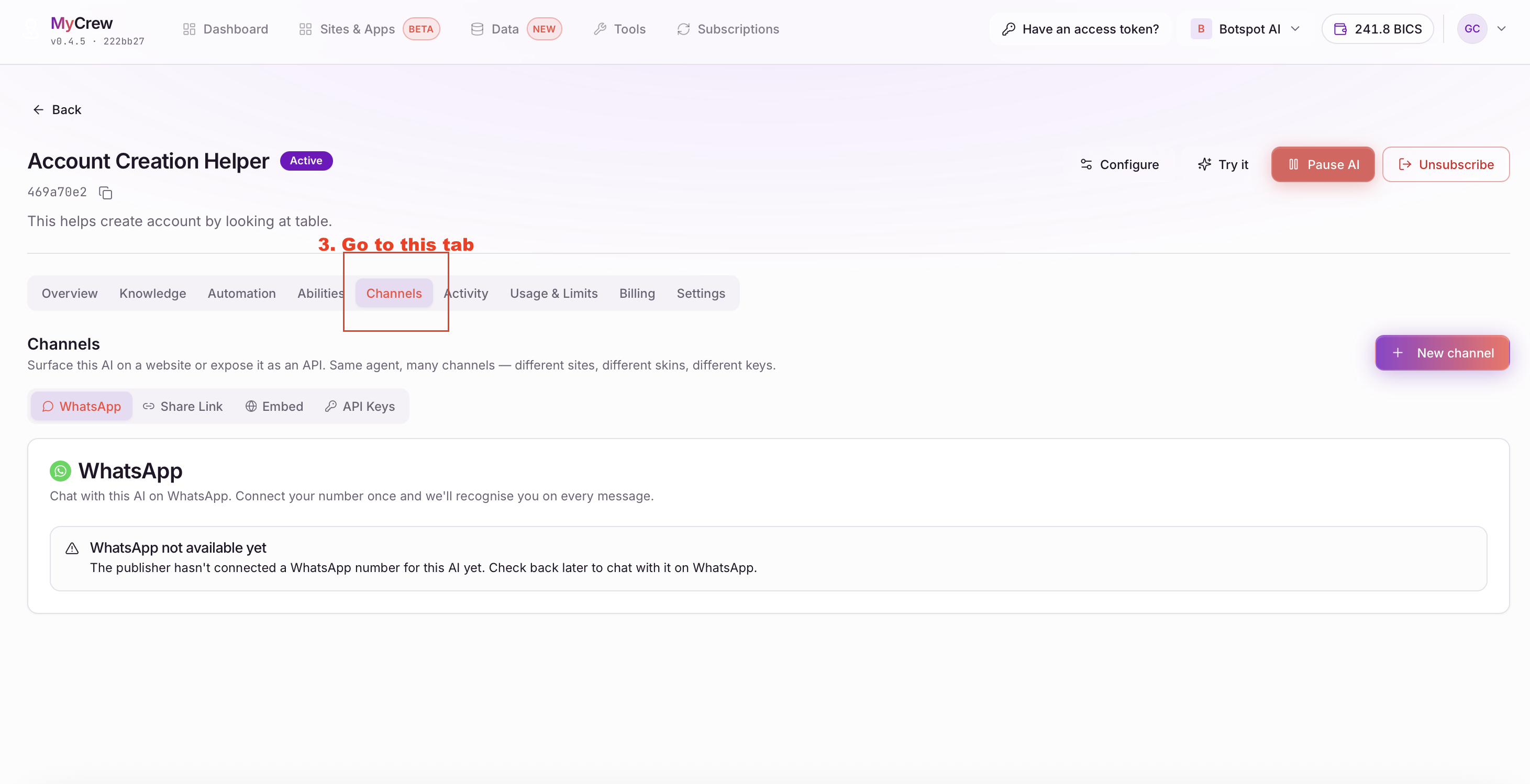Screen dimensions: 1530x784
Task: Click the Embed globe icon
Action: (x=251, y=407)
